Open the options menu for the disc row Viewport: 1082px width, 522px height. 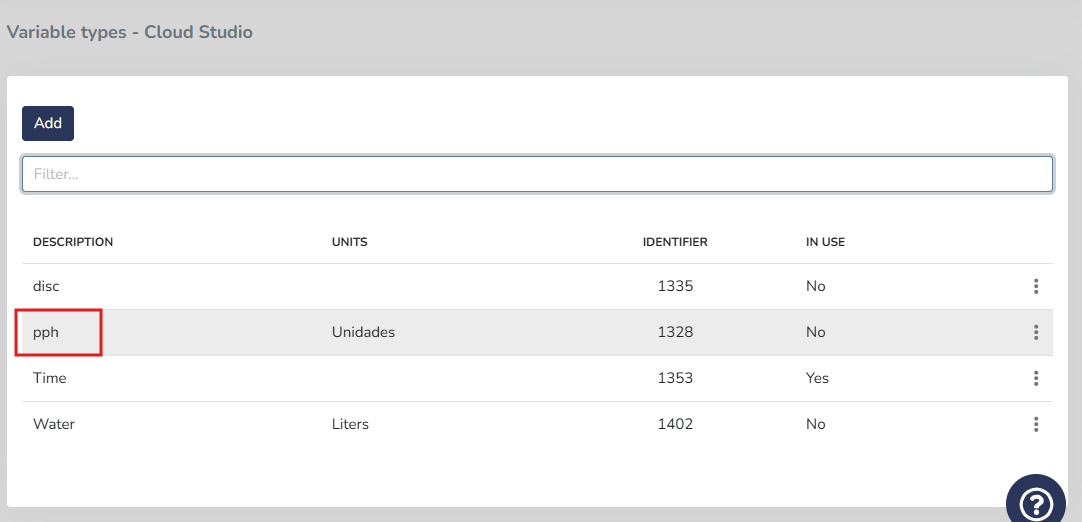click(1035, 286)
